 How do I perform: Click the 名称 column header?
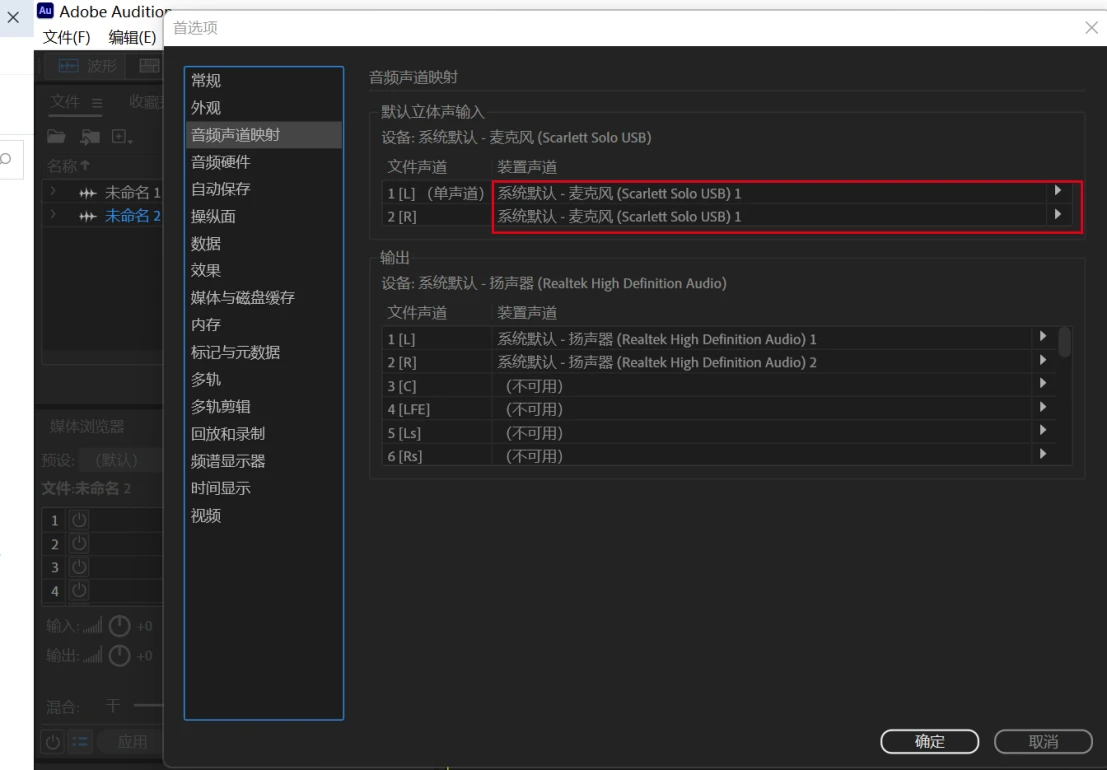68,166
